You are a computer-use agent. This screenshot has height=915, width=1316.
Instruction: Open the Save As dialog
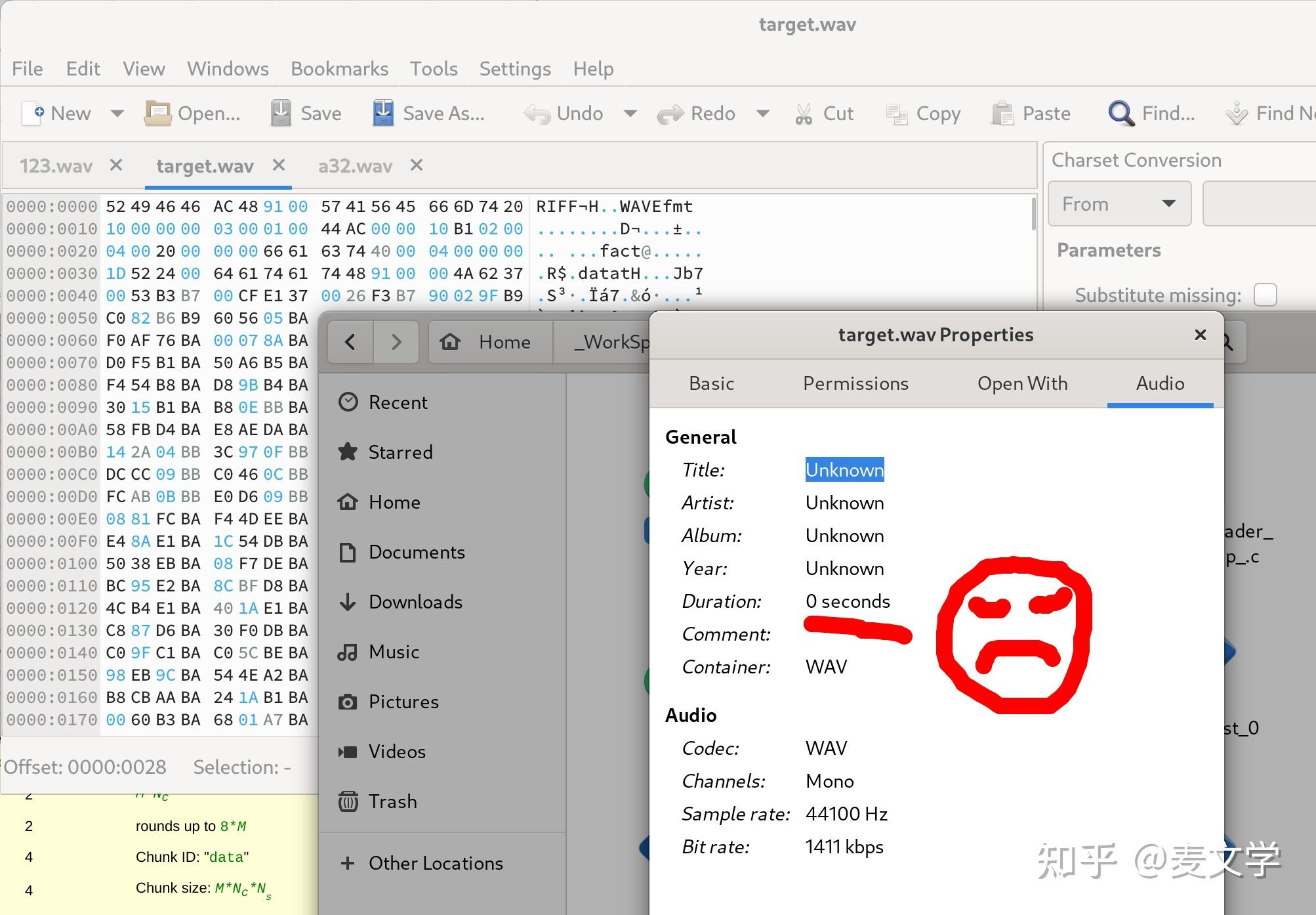(x=430, y=113)
